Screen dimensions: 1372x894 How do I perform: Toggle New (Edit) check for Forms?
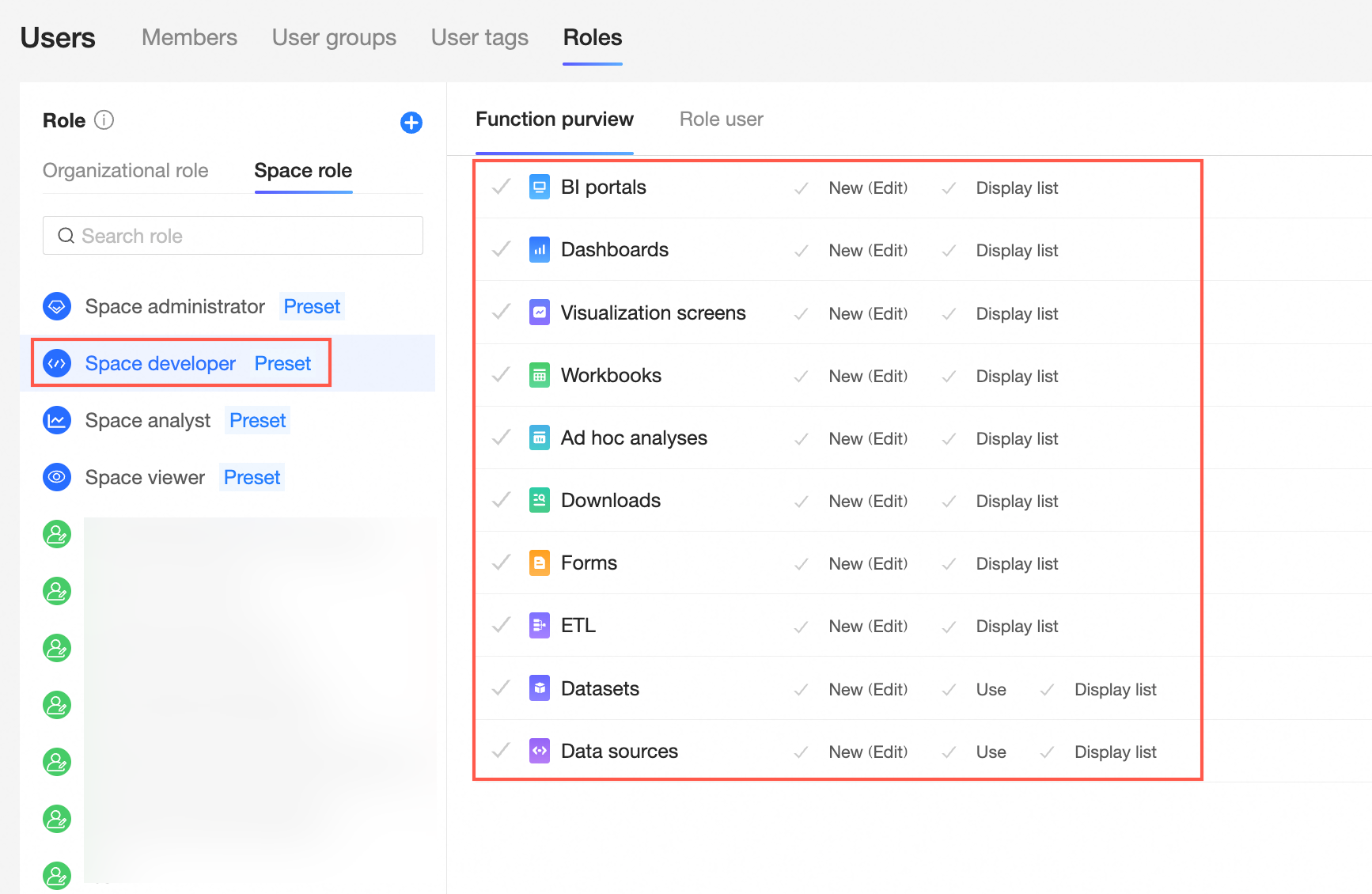[802, 564]
